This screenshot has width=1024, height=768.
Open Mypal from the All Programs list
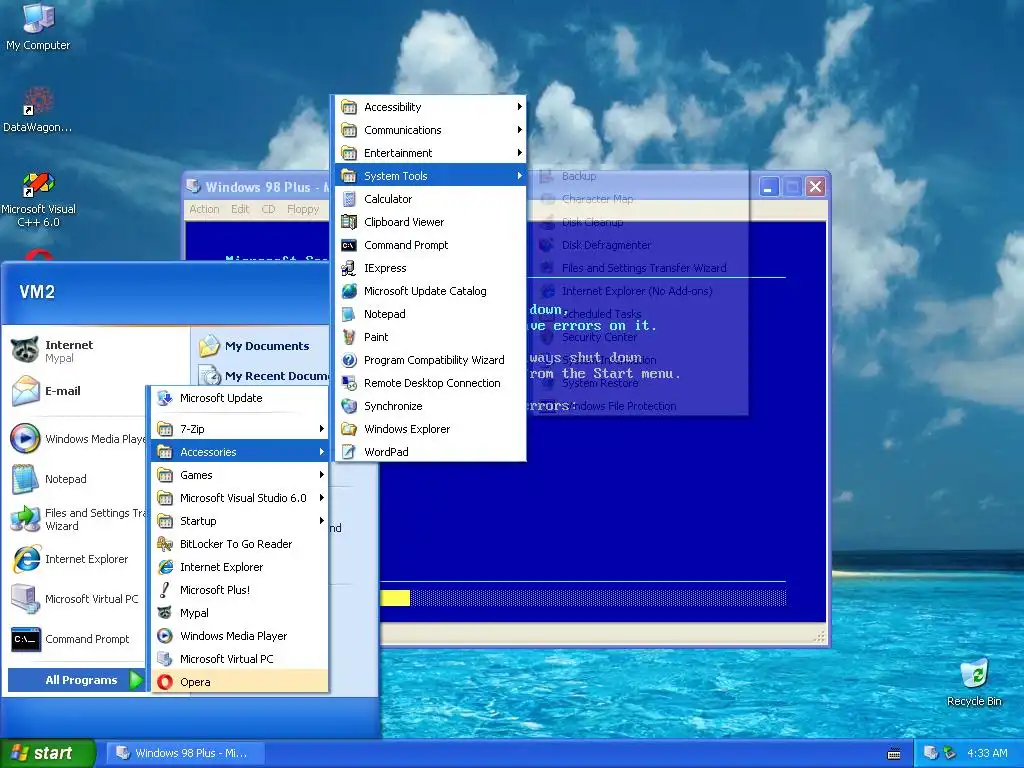coord(240,613)
